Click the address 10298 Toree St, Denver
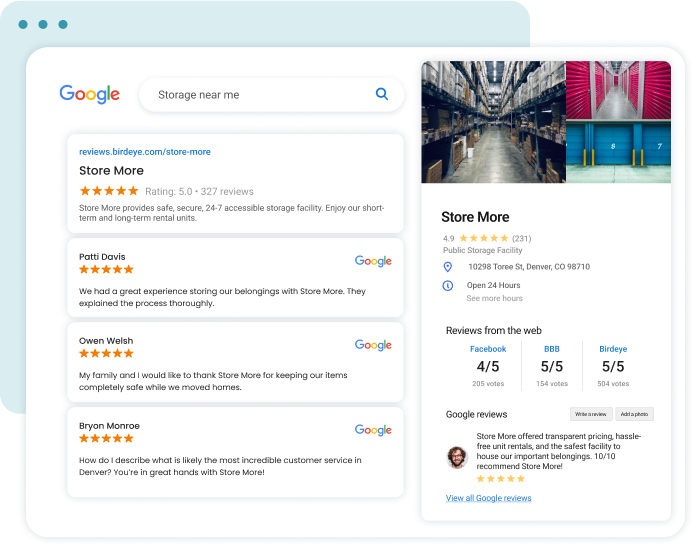Viewport: 695px width, 548px height. (529, 267)
